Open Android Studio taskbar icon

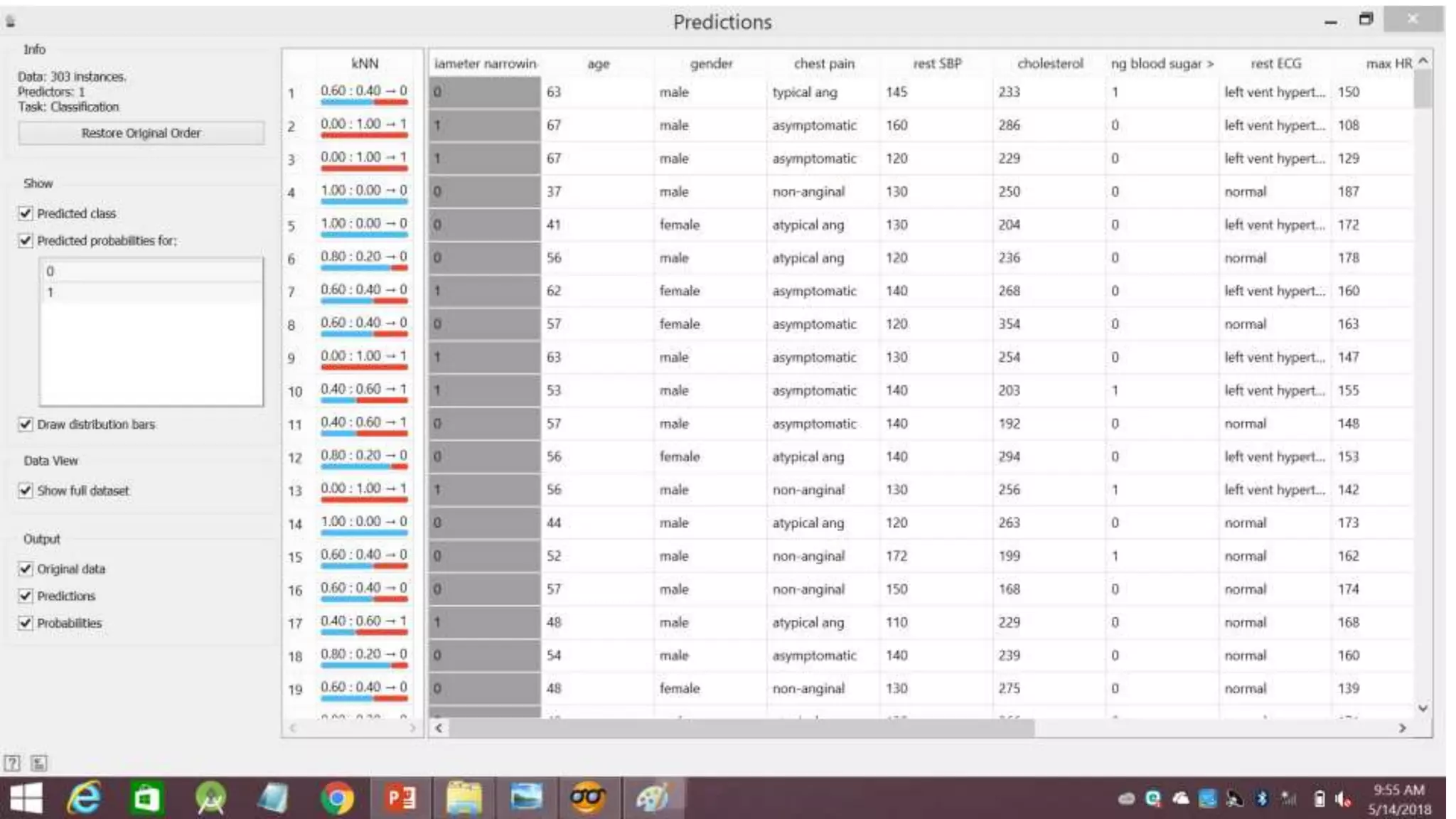coord(210,798)
